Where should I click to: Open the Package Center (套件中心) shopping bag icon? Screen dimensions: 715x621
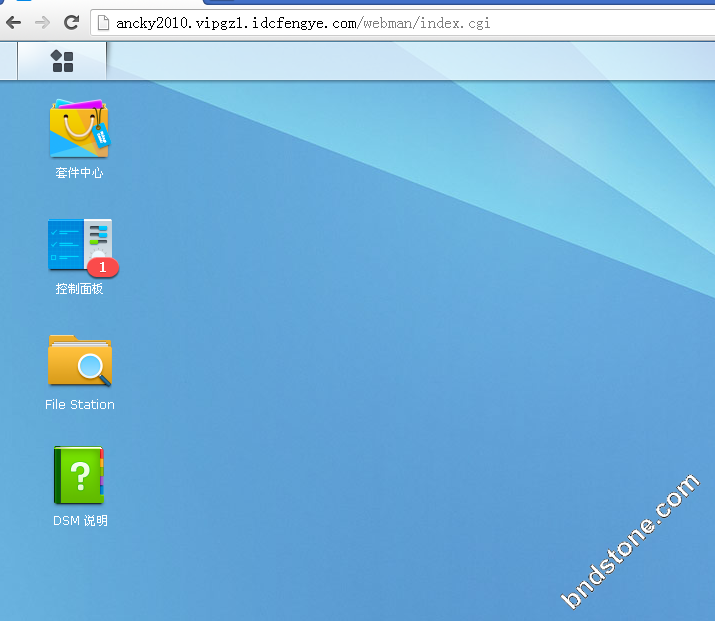(79, 129)
